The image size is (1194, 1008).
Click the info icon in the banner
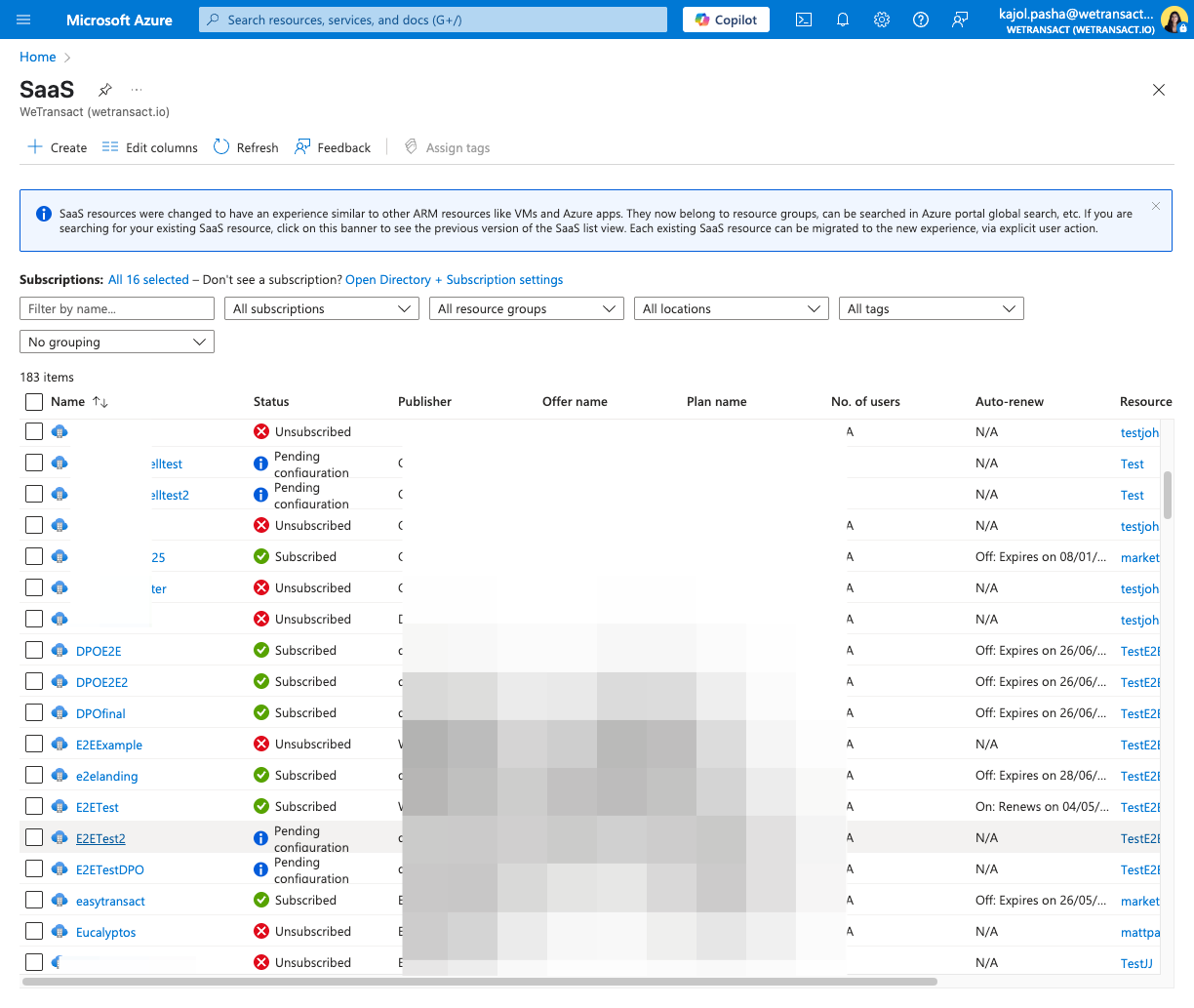[x=44, y=214]
